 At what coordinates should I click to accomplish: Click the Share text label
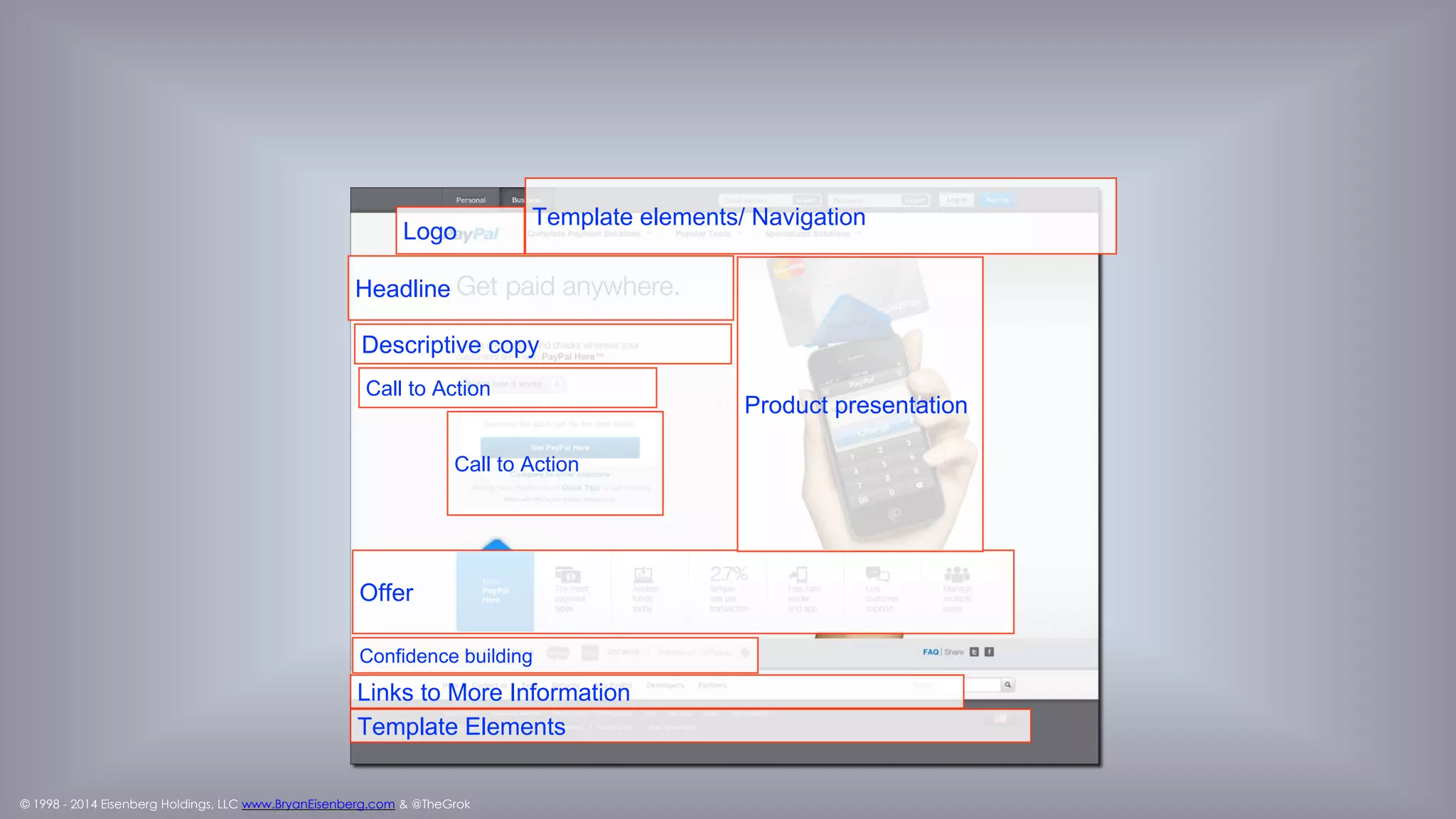(954, 652)
